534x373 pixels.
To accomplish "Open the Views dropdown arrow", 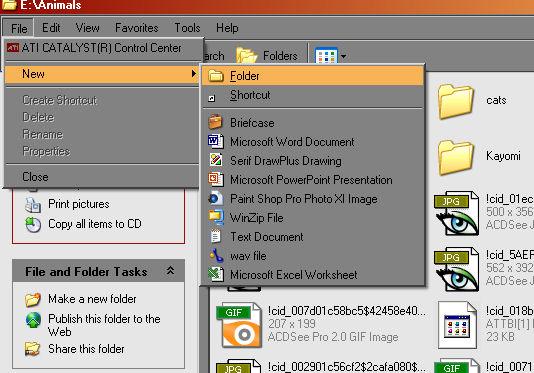I will coord(343,56).
